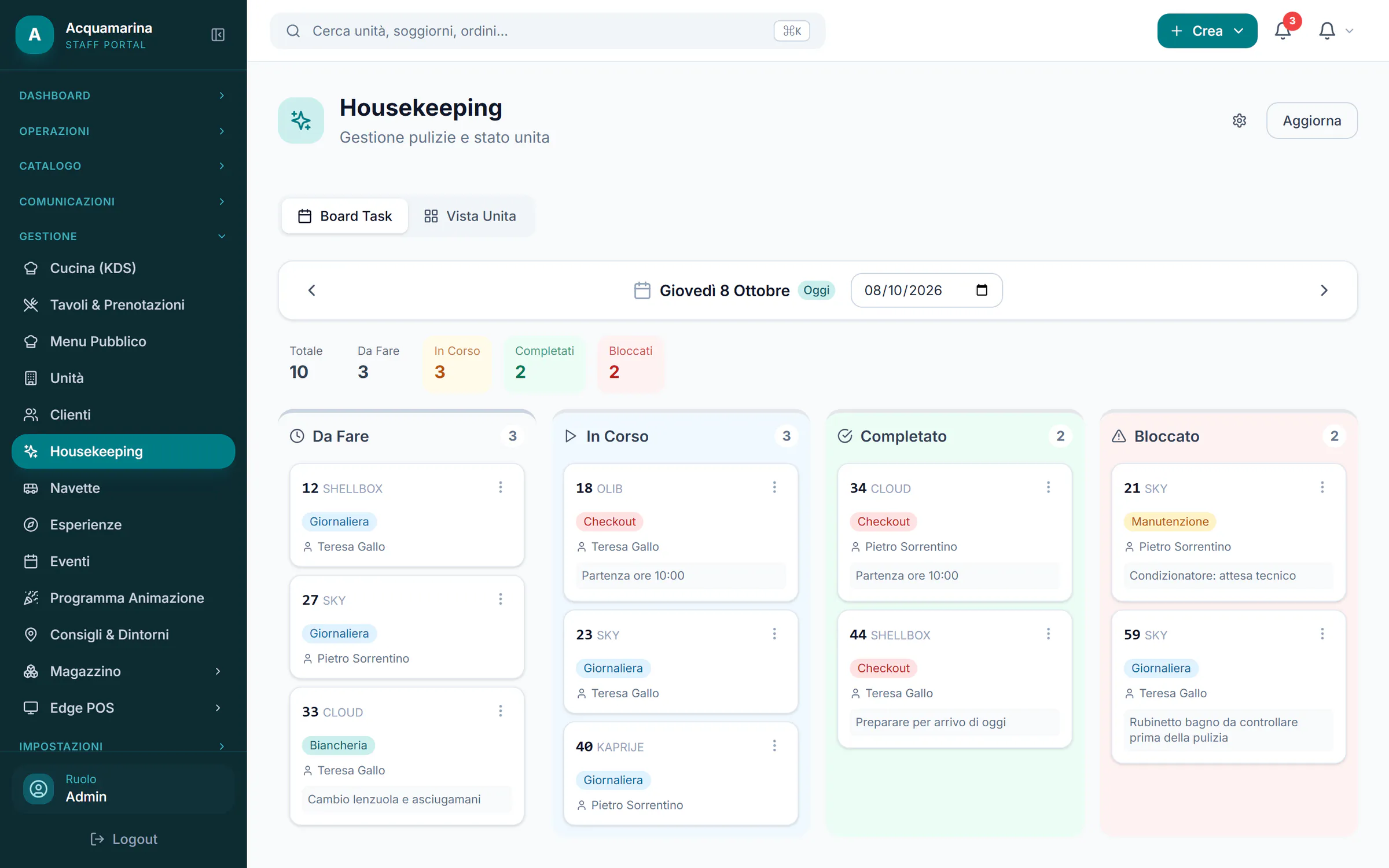Open options menu for unit 23 SKY
The height and width of the screenshot is (868, 1389).
point(774,634)
